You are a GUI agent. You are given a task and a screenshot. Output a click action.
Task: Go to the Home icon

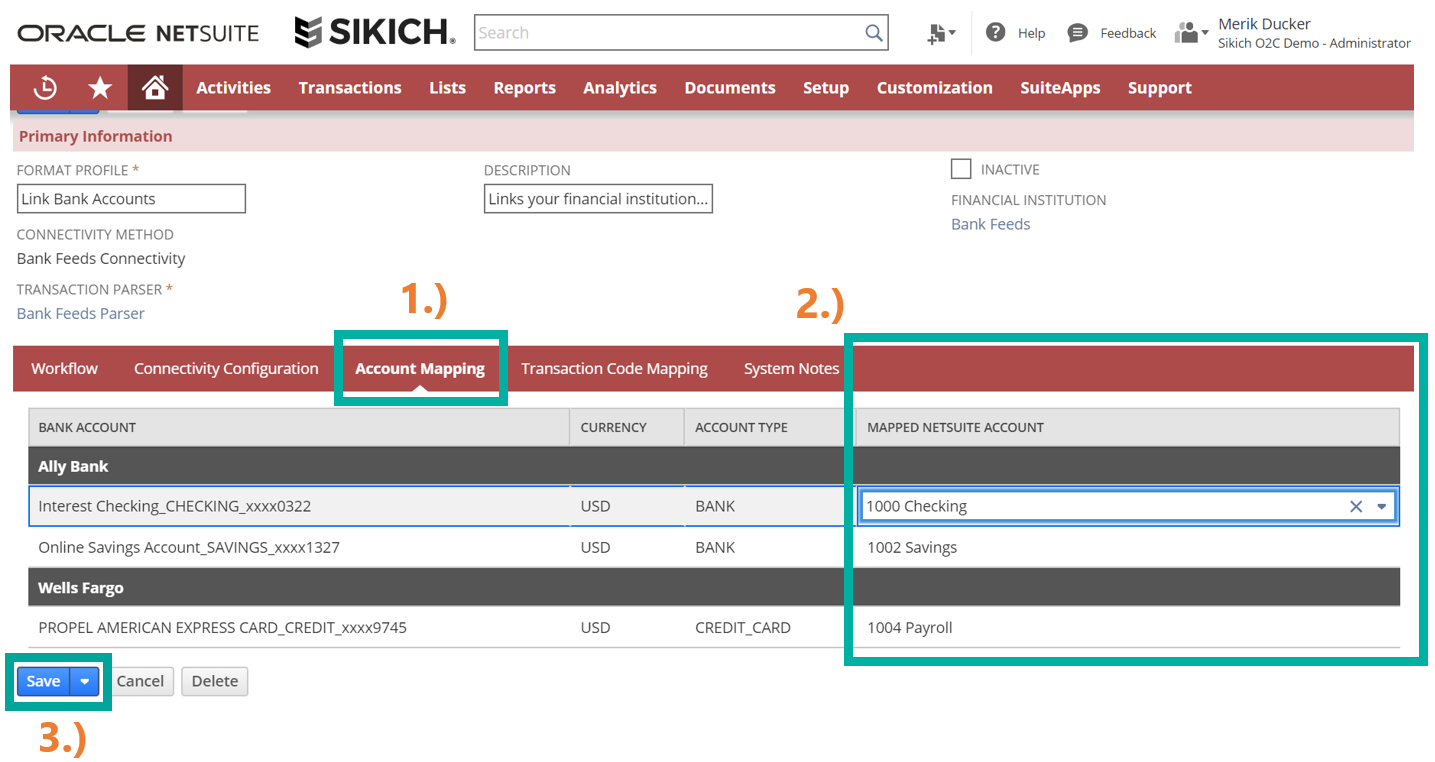coord(154,88)
